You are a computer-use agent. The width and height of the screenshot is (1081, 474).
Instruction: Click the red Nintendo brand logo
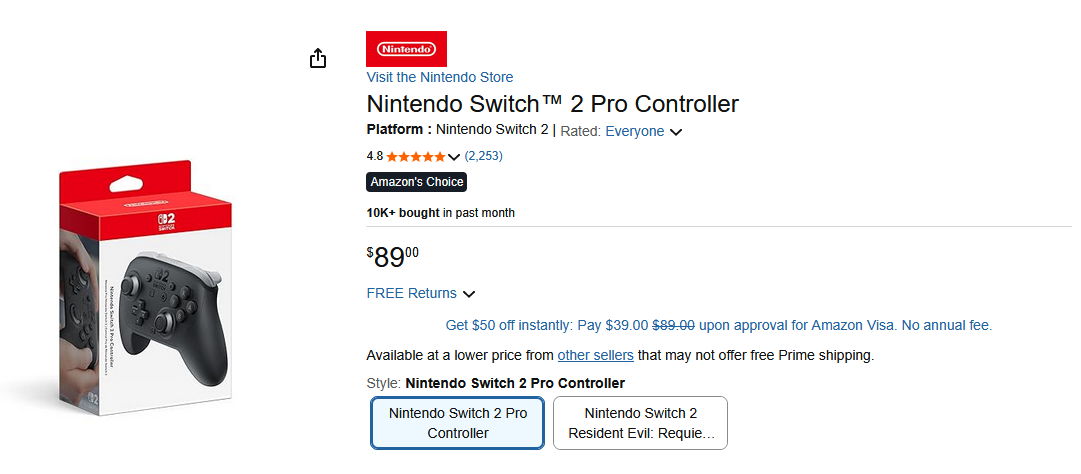click(x=406, y=49)
